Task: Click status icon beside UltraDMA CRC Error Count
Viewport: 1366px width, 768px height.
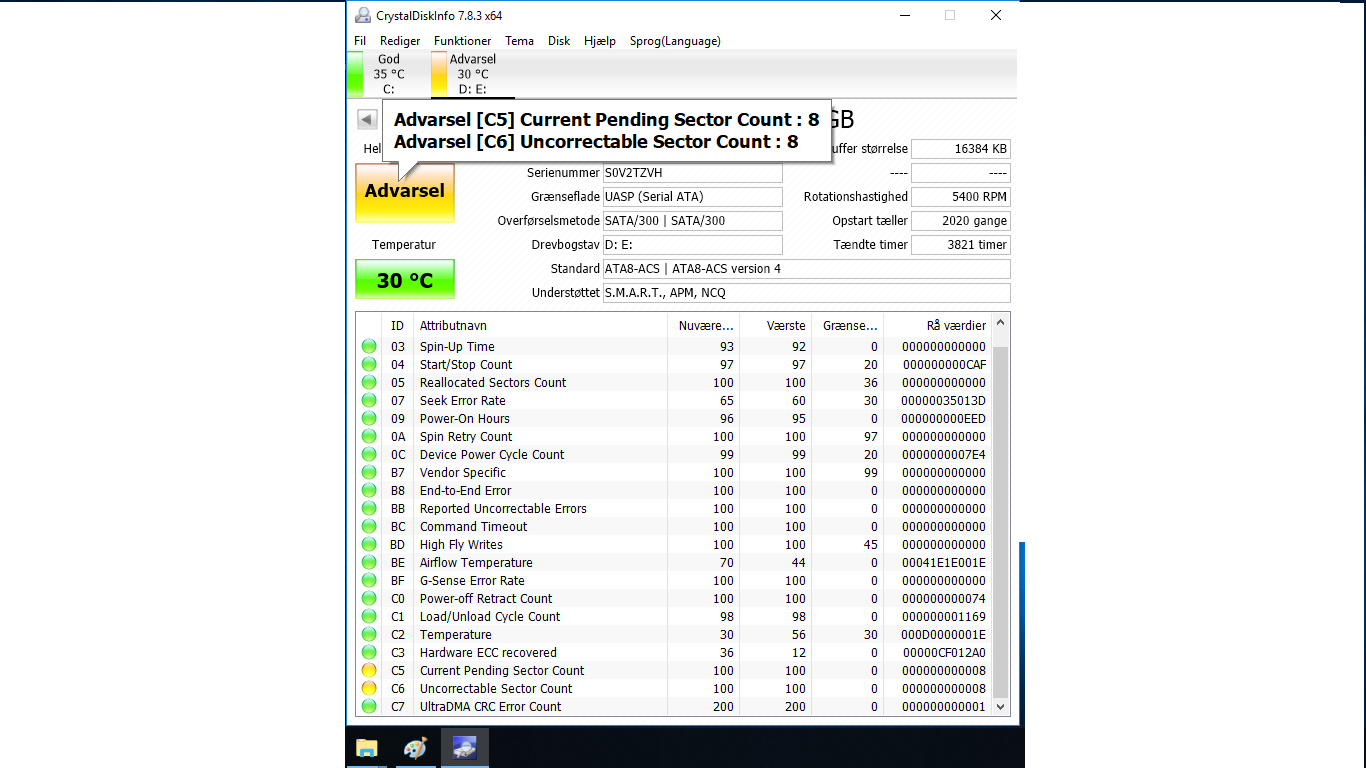Action: [369, 707]
